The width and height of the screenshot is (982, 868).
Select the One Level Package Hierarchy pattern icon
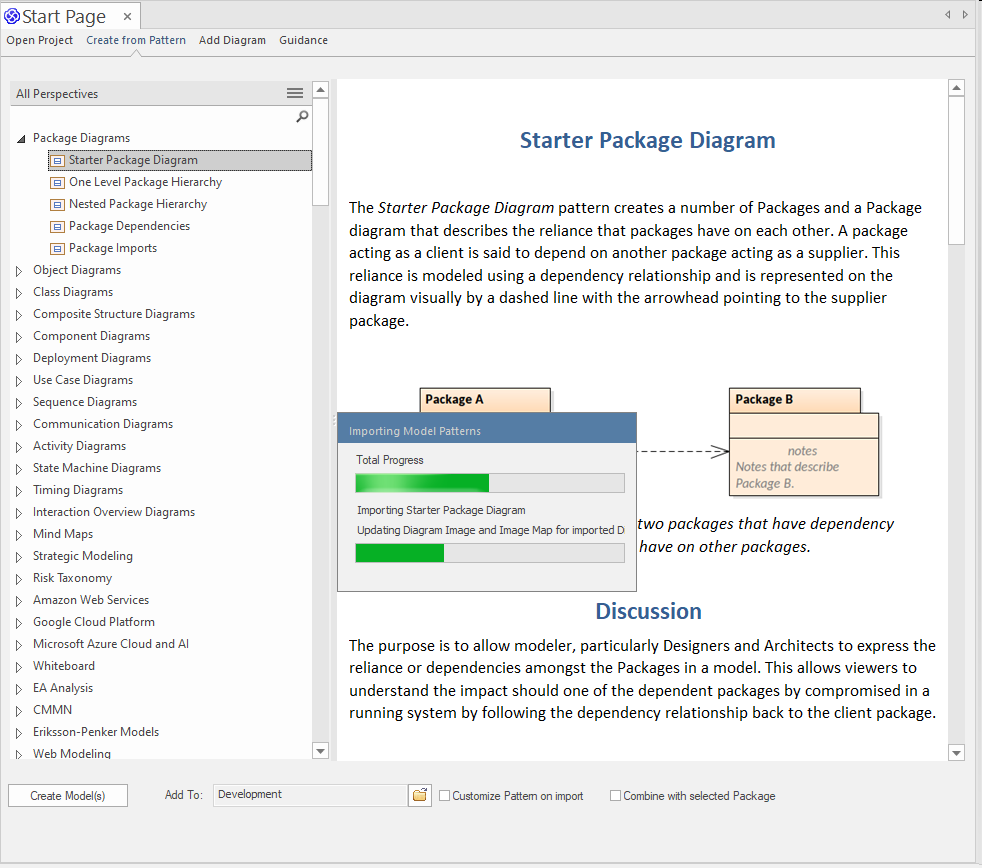58,182
